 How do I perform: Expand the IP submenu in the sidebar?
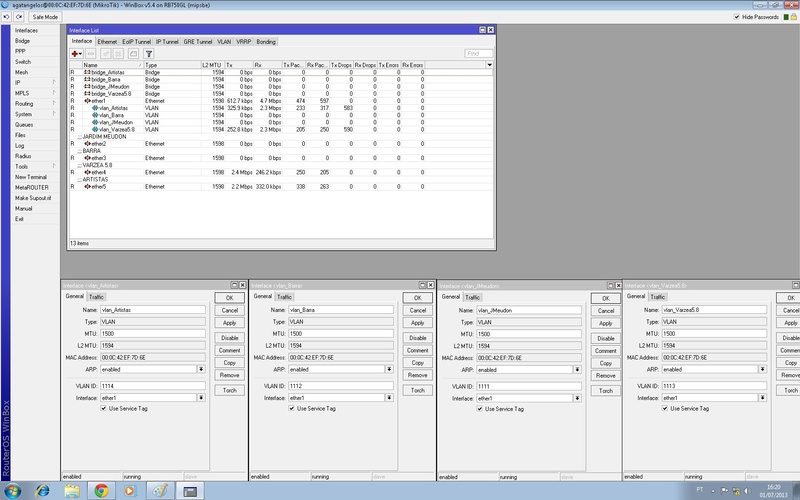pyautogui.click(x=36, y=83)
